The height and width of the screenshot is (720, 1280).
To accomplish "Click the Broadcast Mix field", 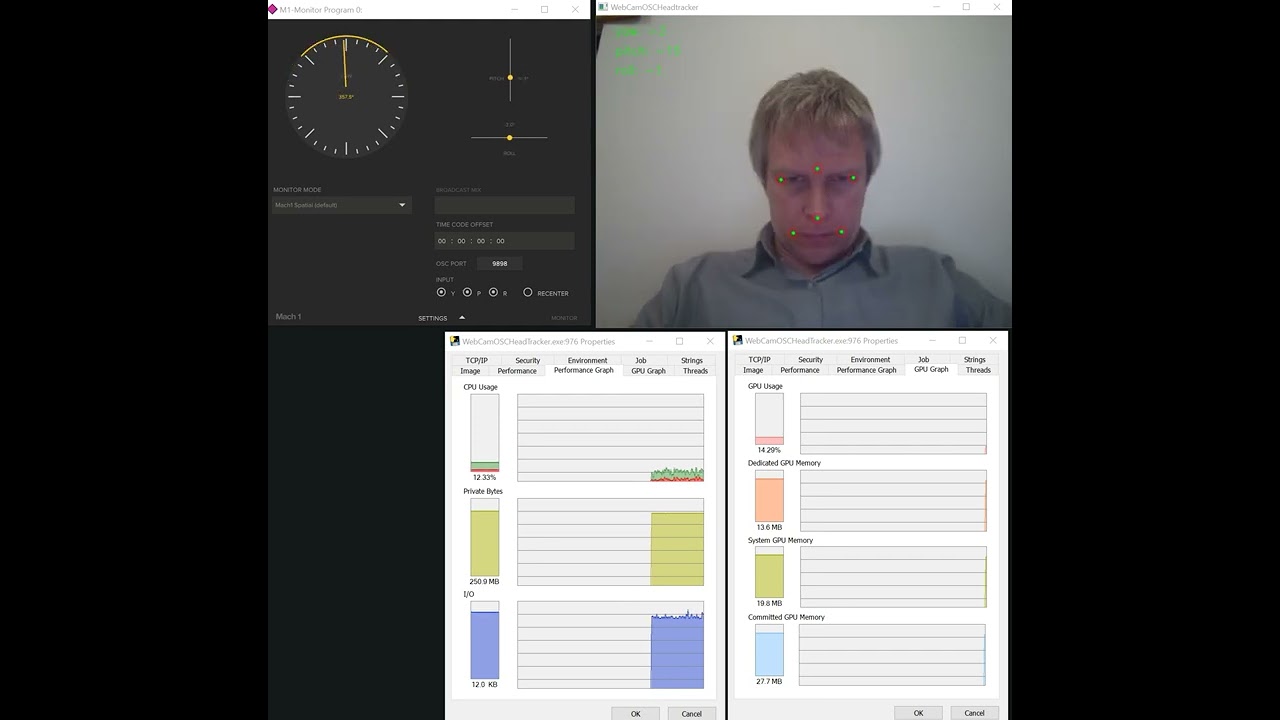I will [504, 205].
